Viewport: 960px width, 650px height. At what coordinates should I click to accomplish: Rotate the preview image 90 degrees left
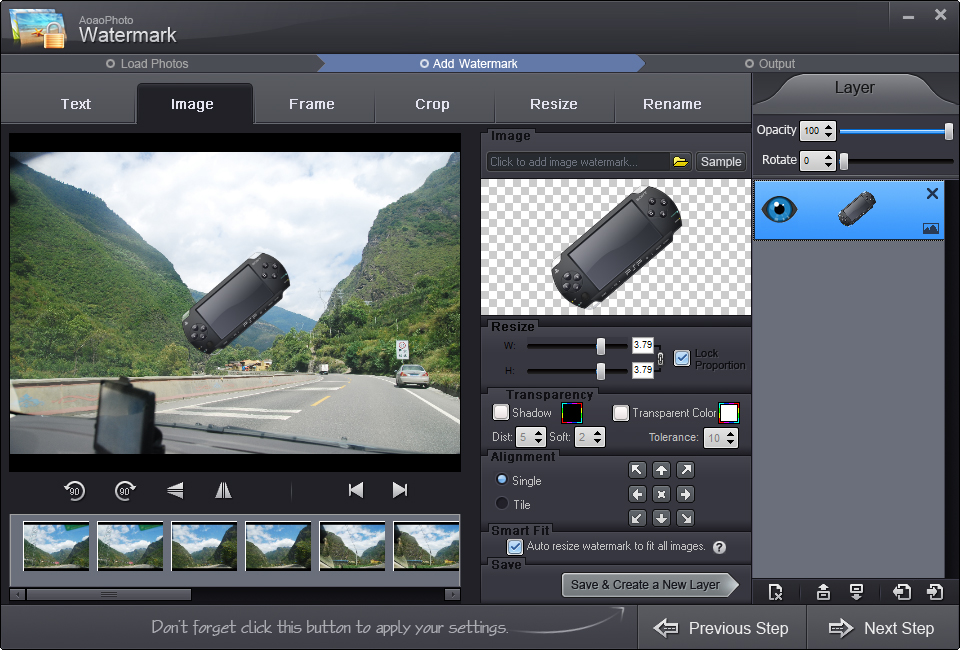tap(74, 490)
